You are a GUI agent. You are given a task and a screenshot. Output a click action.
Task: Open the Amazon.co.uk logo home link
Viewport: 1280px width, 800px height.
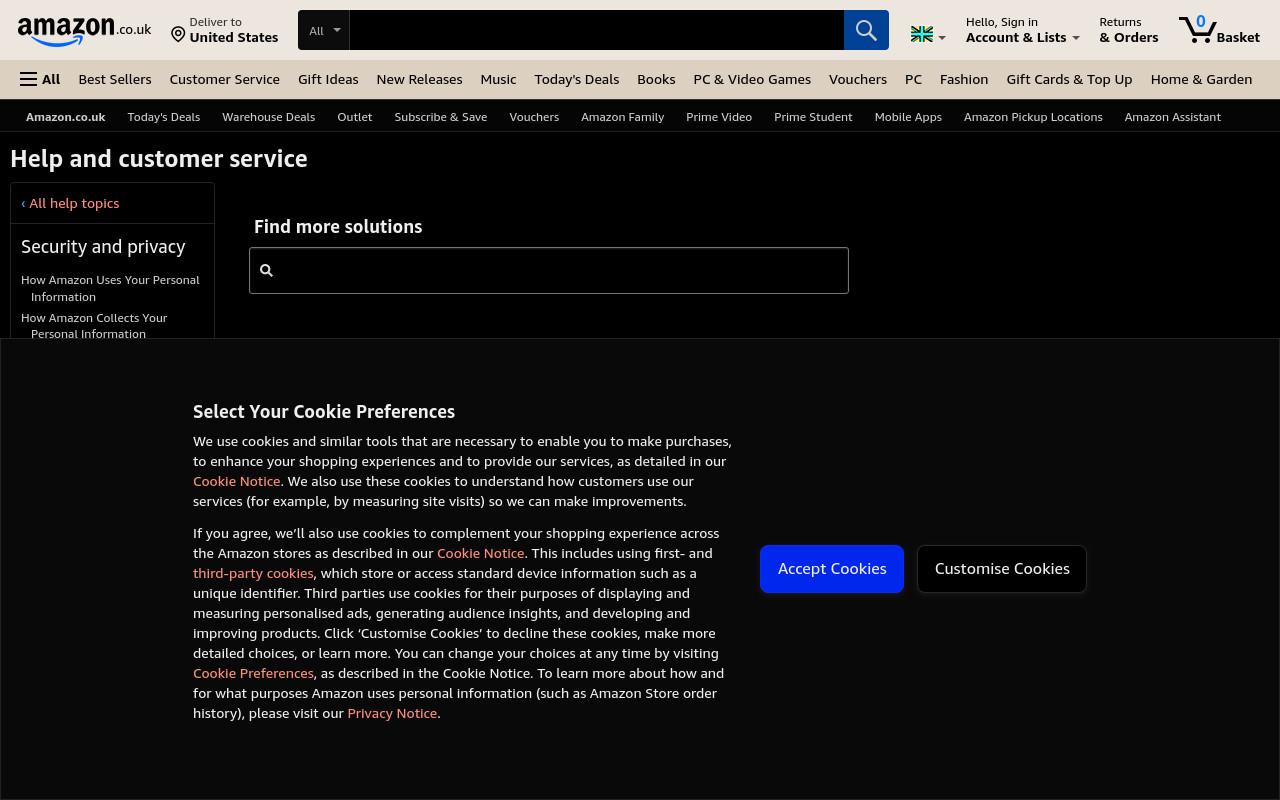pos(84,31)
